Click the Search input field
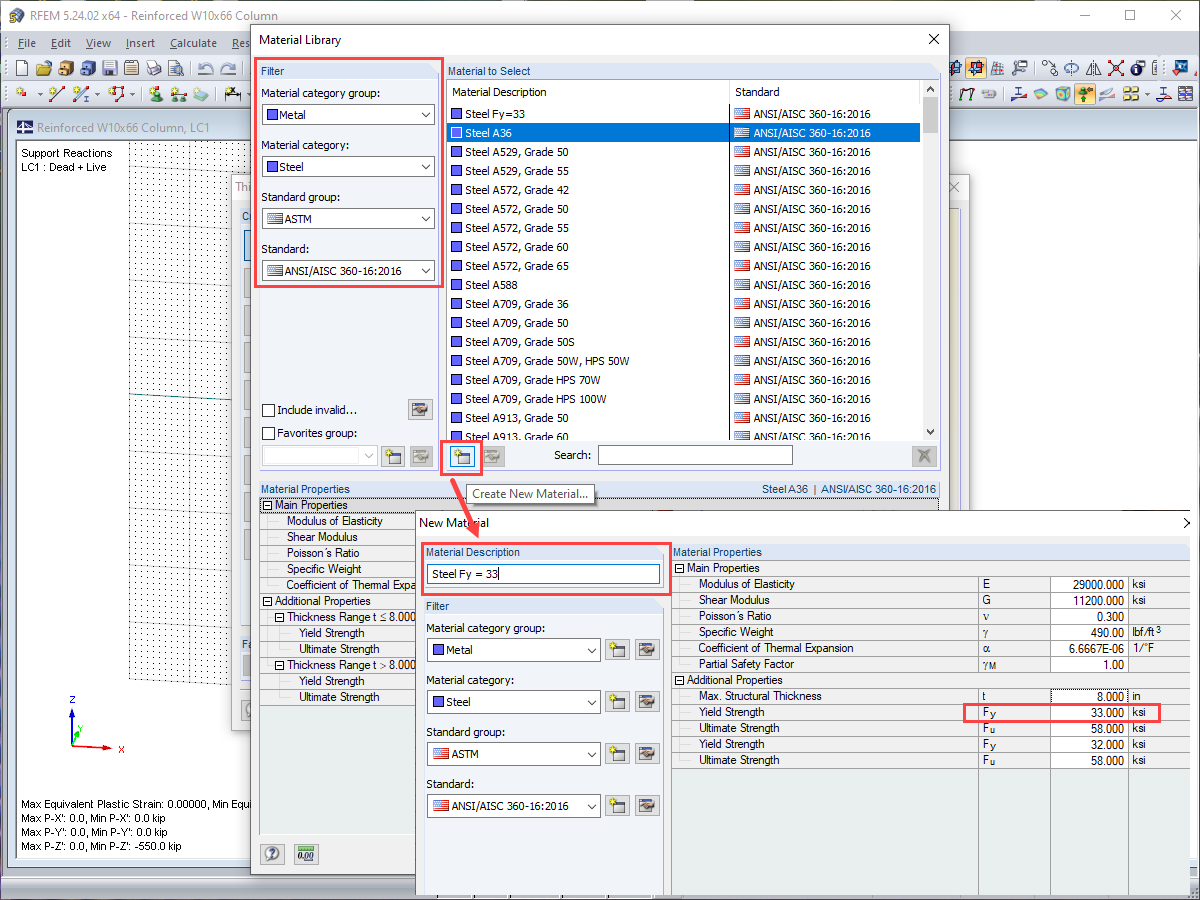1200x900 pixels. coord(695,455)
